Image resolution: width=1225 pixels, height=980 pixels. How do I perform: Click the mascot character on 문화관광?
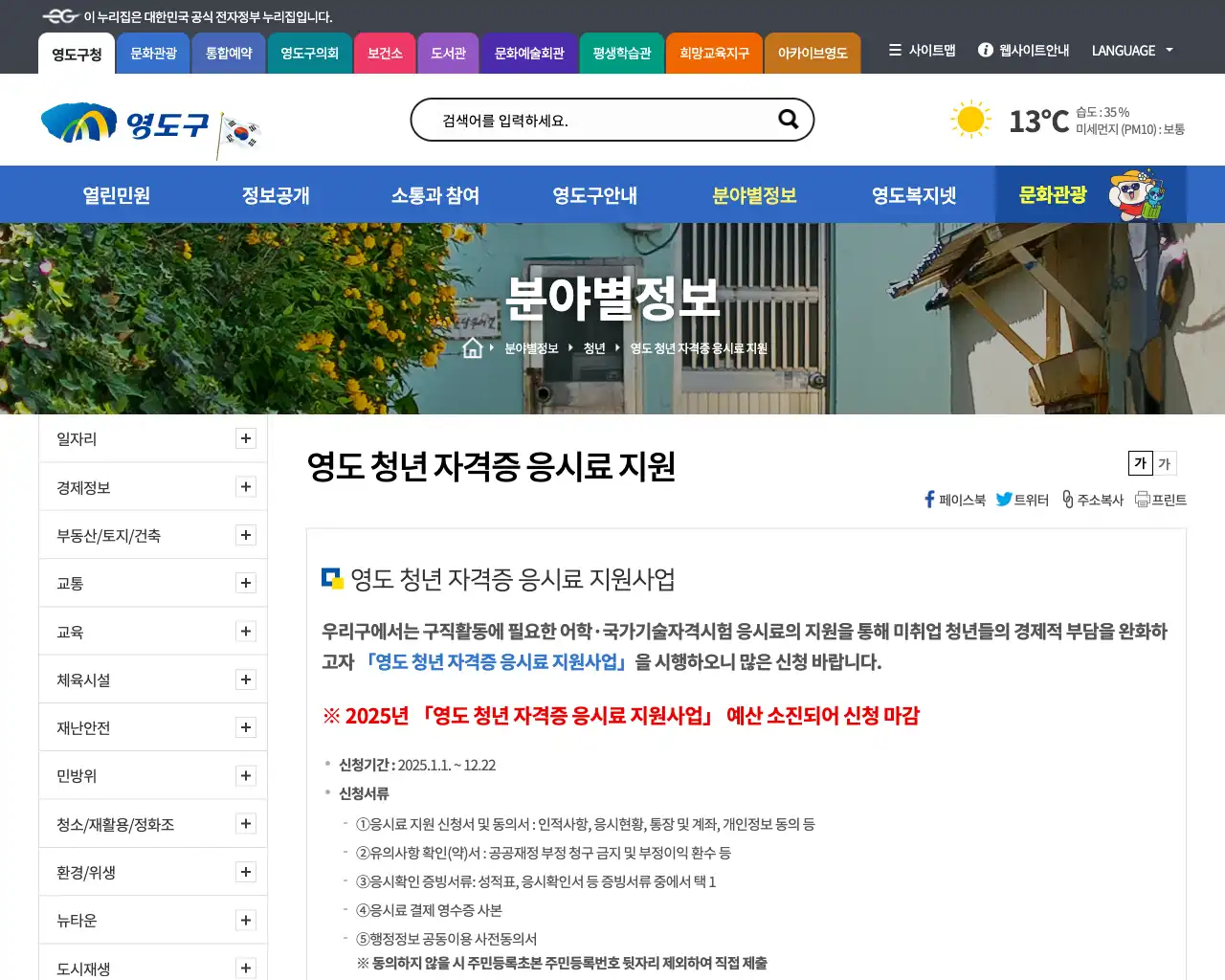pos(1135,195)
